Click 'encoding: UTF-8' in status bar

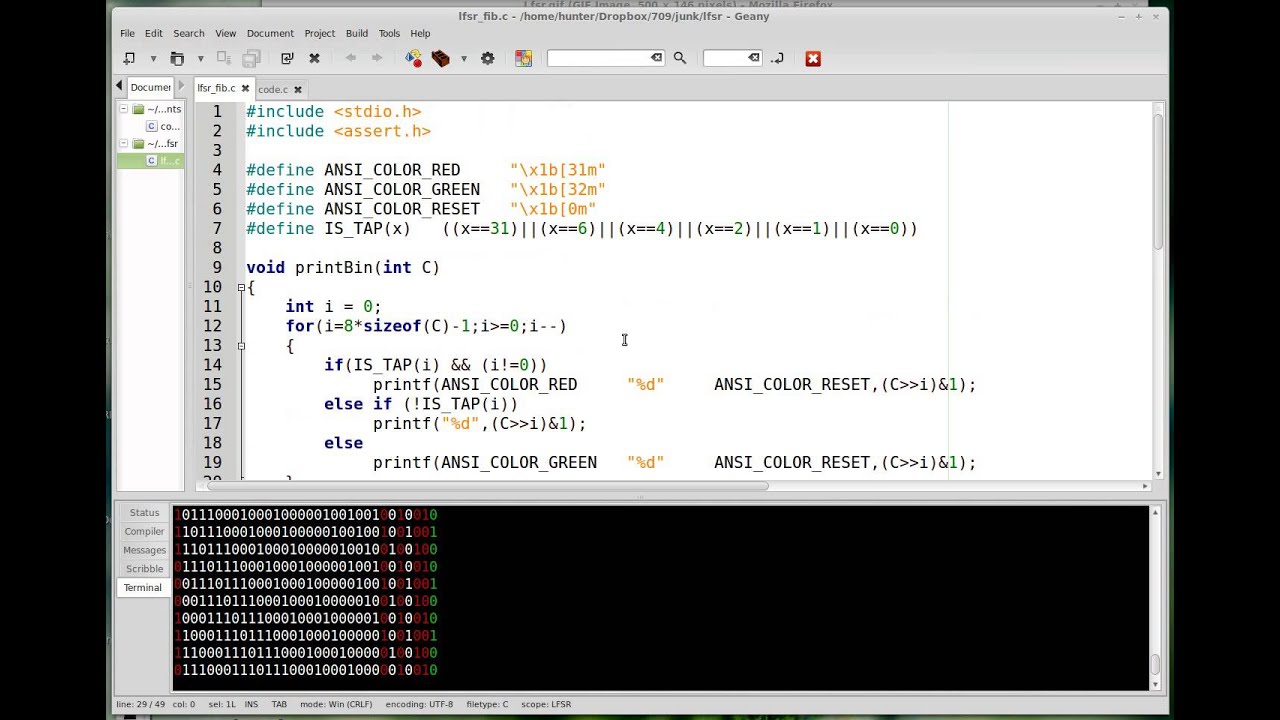coord(419,704)
